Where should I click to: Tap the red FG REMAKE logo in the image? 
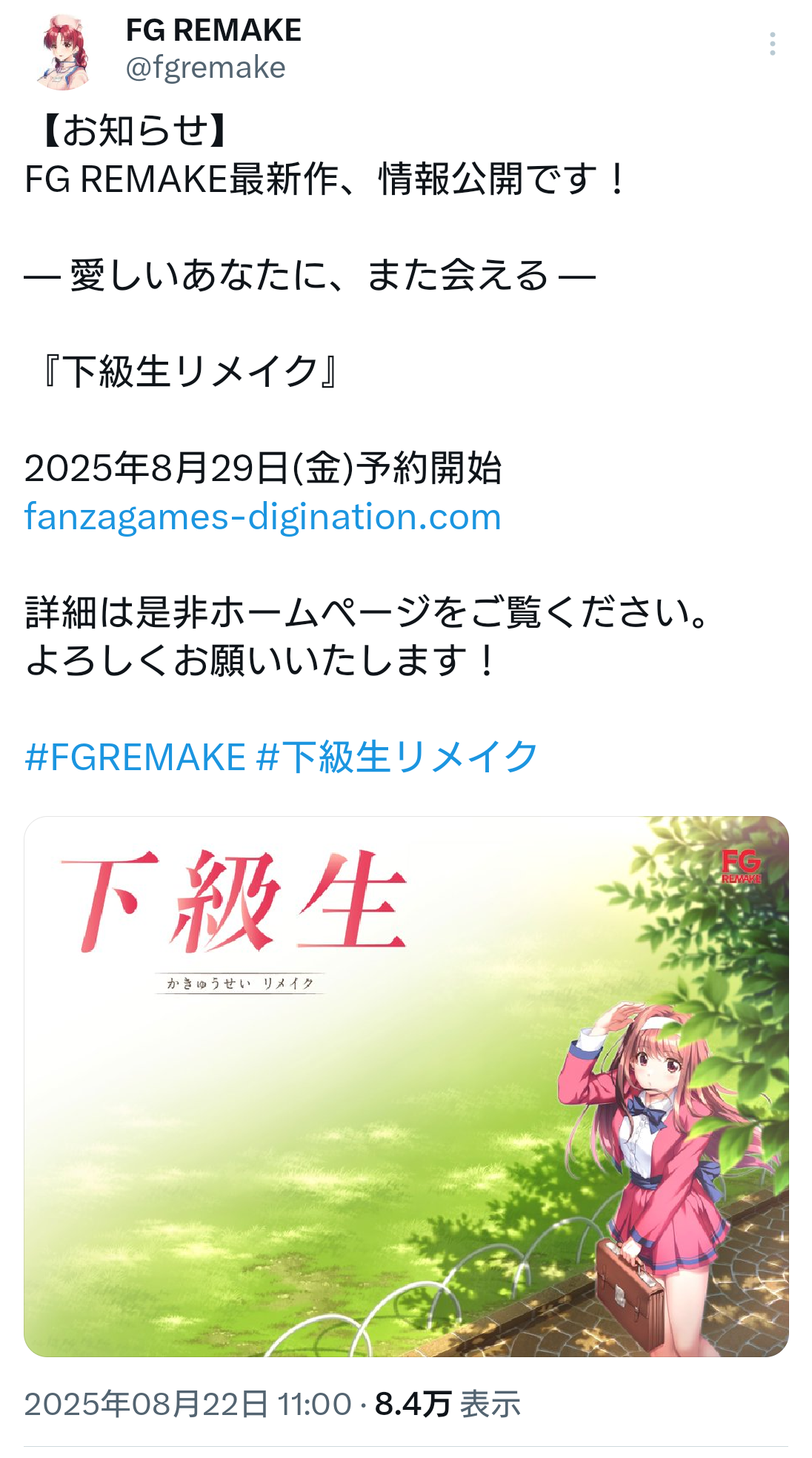(x=741, y=866)
